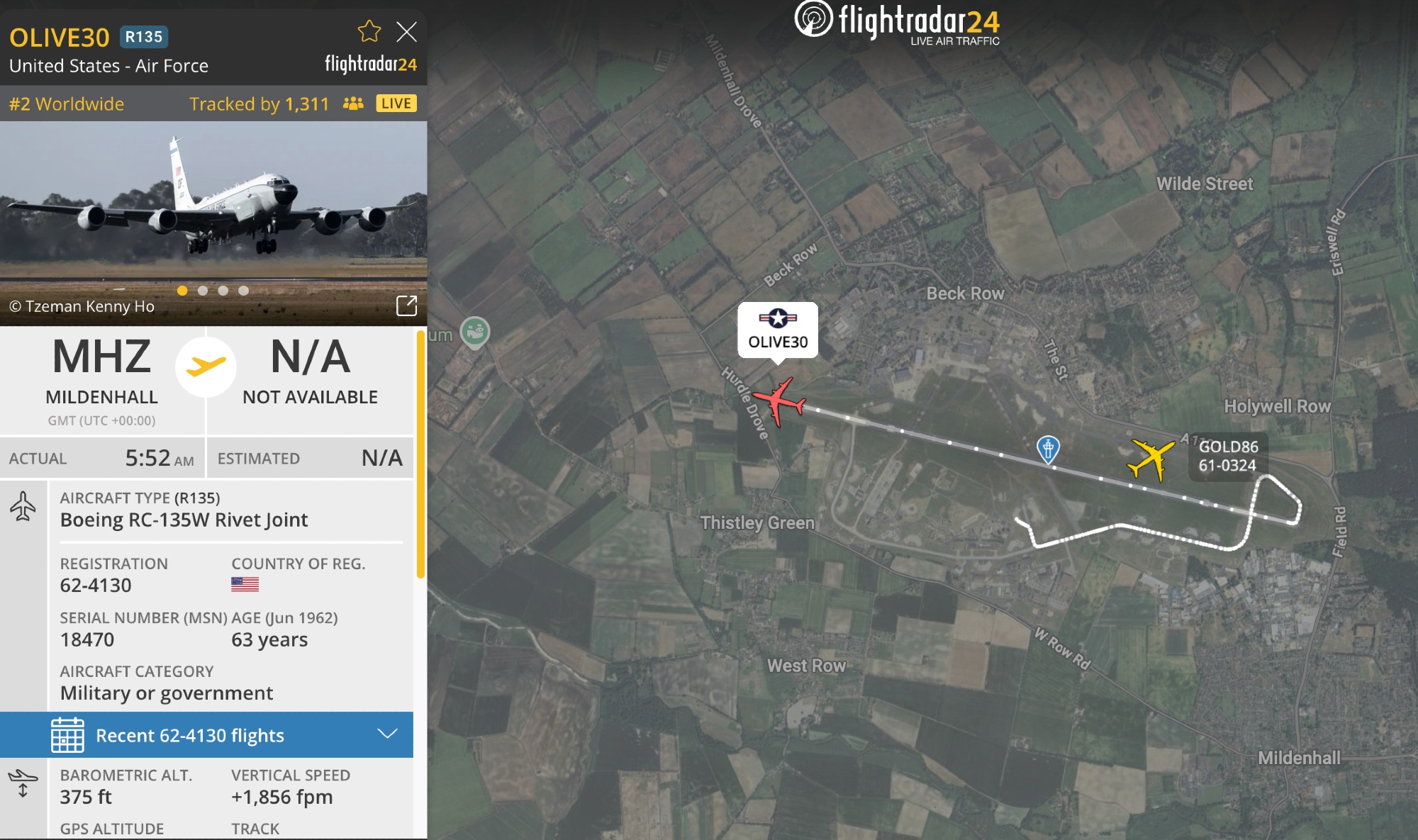Image resolution: width=1418 pixels, height=840 pixels.
Task: Click the LIVE badge in tracking bar
Action: pyautogui.click(x=396, y=103)
